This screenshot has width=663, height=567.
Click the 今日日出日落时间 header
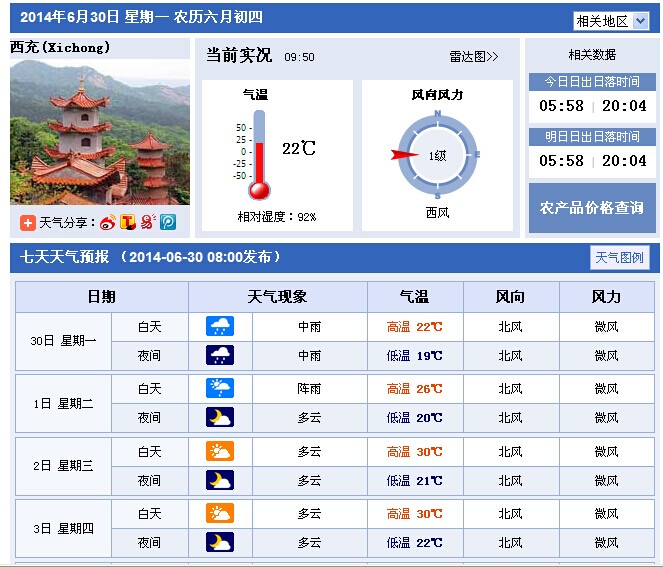coord(592,82)
